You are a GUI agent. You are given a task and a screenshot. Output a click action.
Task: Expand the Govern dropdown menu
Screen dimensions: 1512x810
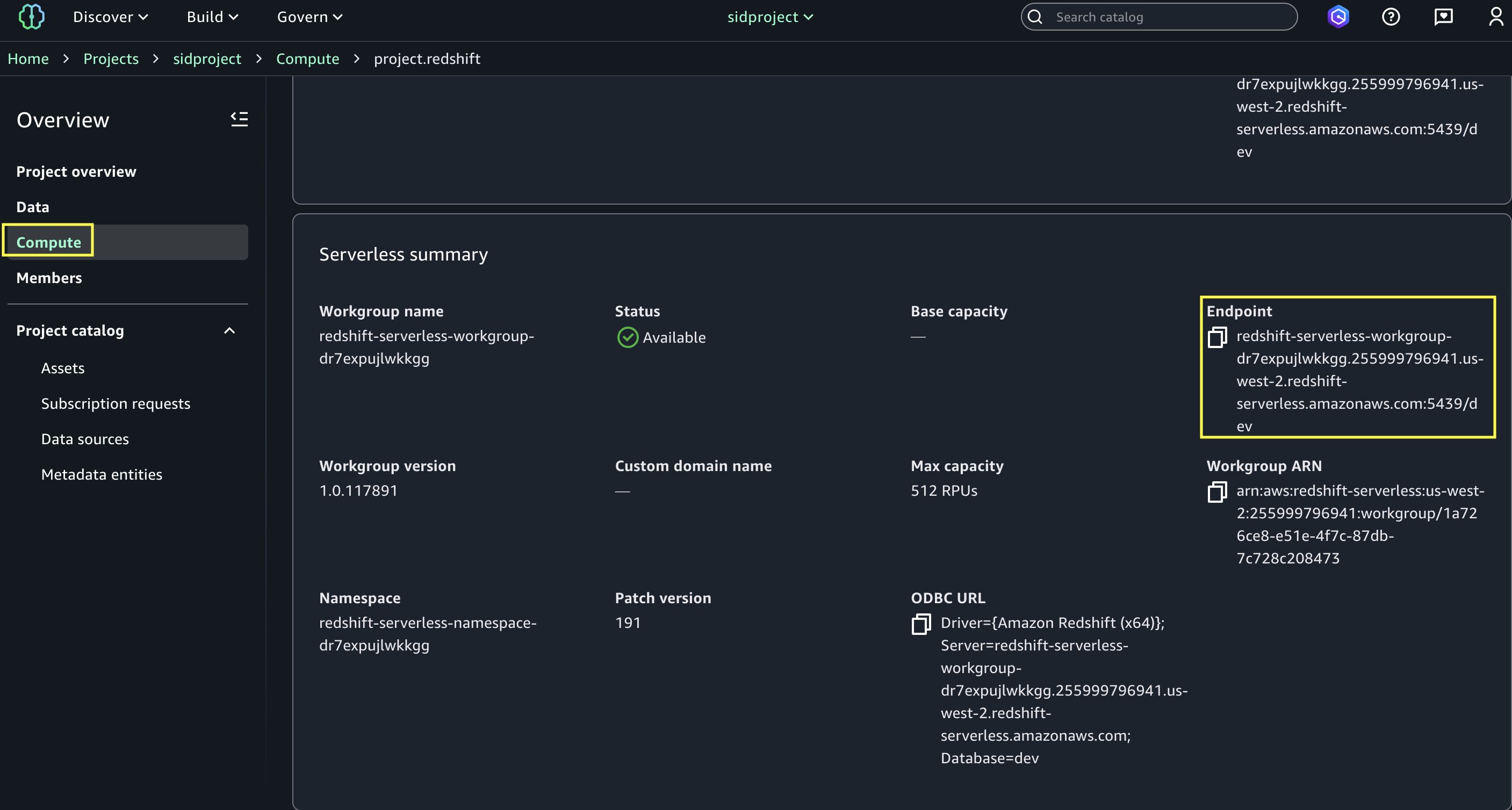tap(309, 17)
